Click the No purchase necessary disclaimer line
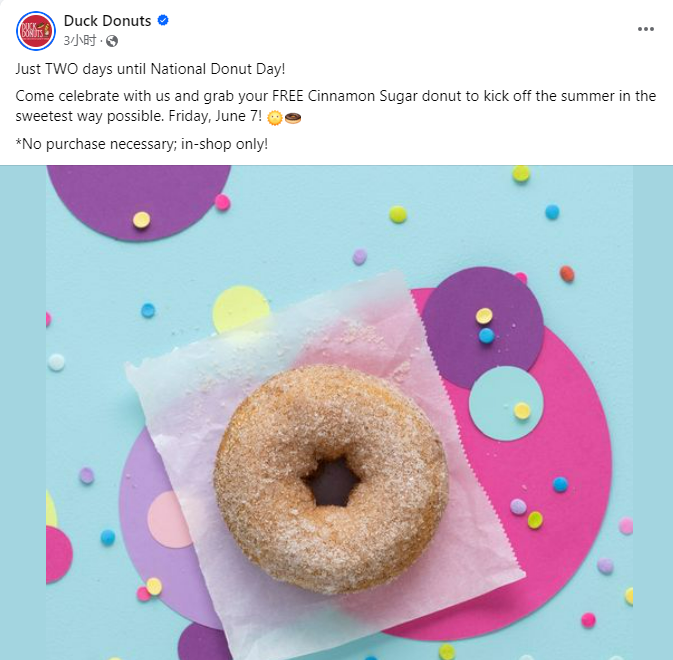This screenshot has height=660, width=673. click(142, 144)
